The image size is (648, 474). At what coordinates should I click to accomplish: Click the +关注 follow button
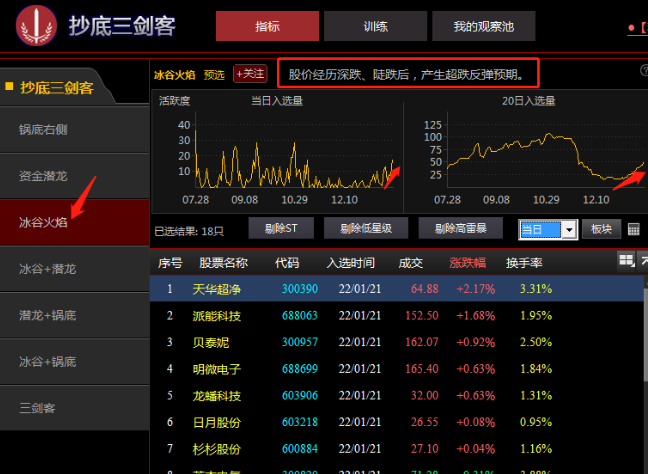(250, 74)
